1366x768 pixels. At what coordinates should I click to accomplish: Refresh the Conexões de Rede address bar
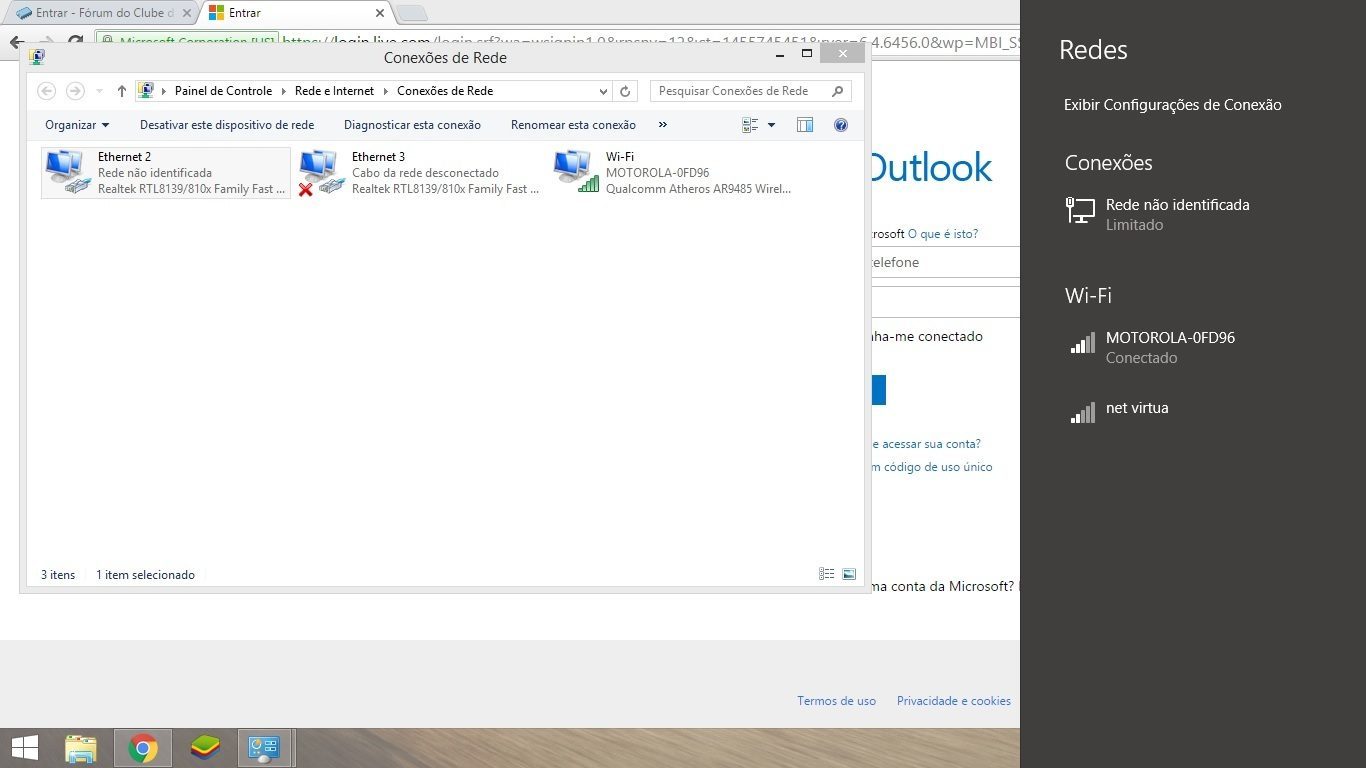[625, 91]
